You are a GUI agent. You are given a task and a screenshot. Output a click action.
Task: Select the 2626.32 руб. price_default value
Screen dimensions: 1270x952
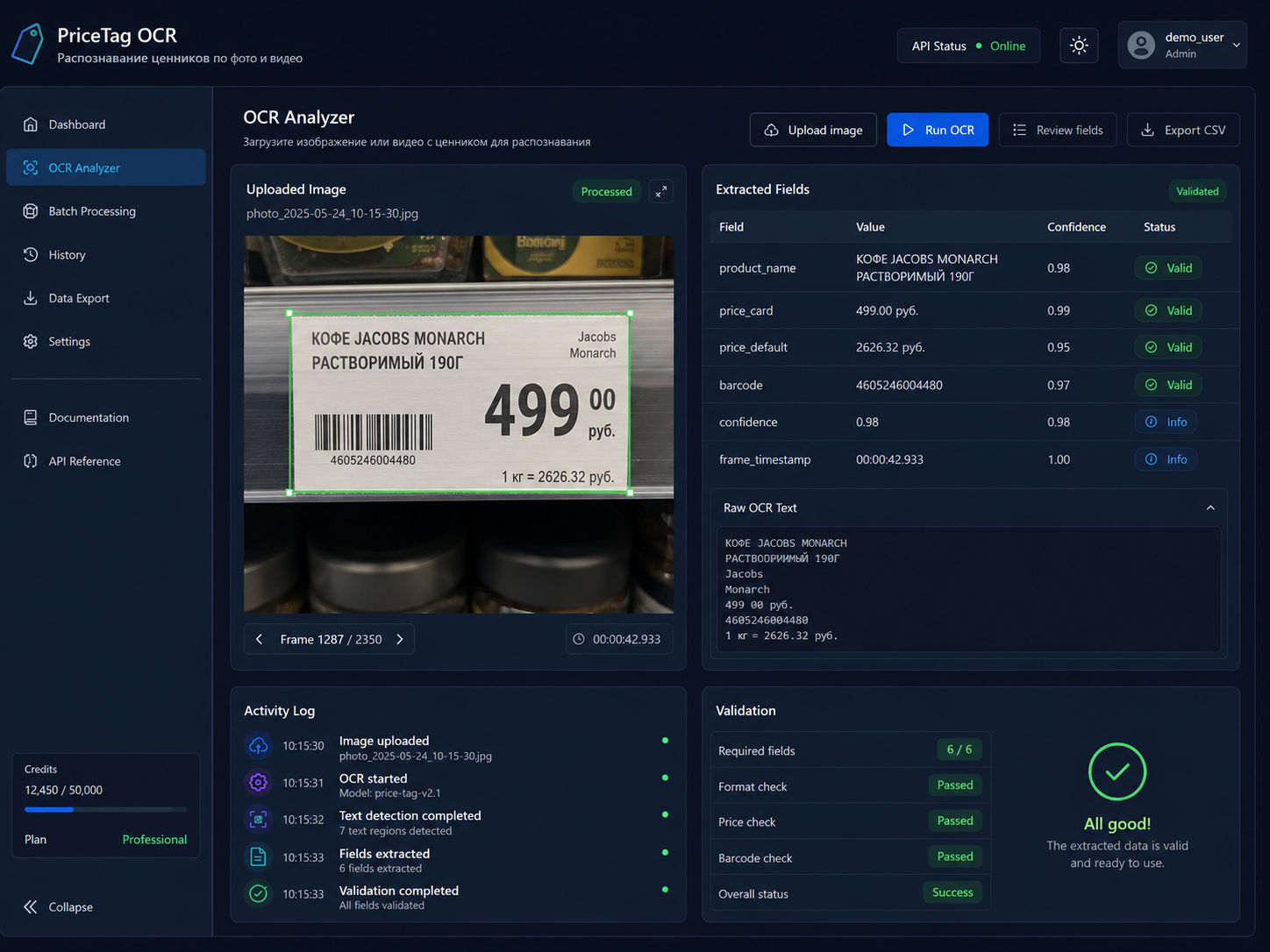[x=890, y=347]
